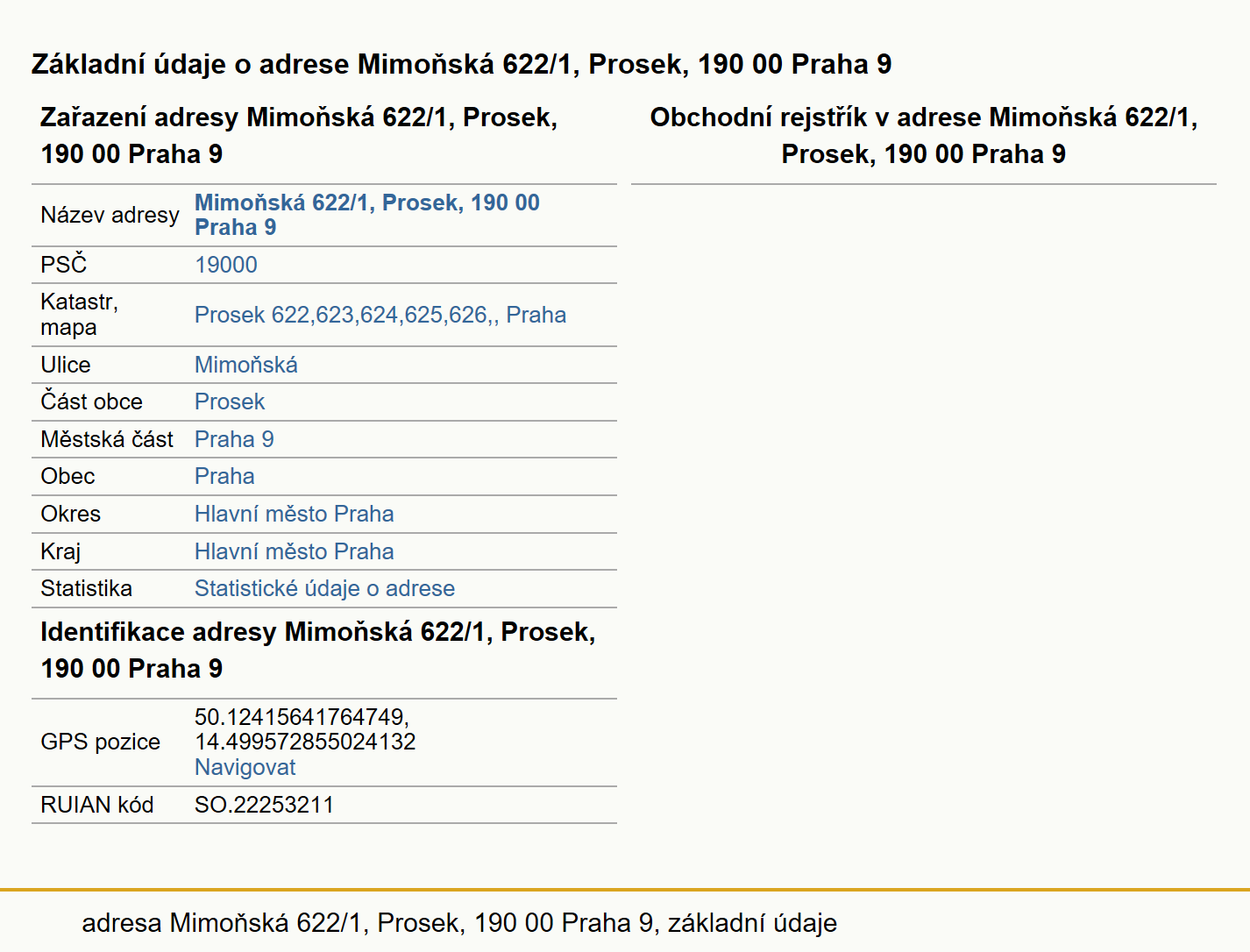The width and height of the screenshot is (1250, 952).
Task: Open the Mimoňská street link
Action: tap(246, 365)
